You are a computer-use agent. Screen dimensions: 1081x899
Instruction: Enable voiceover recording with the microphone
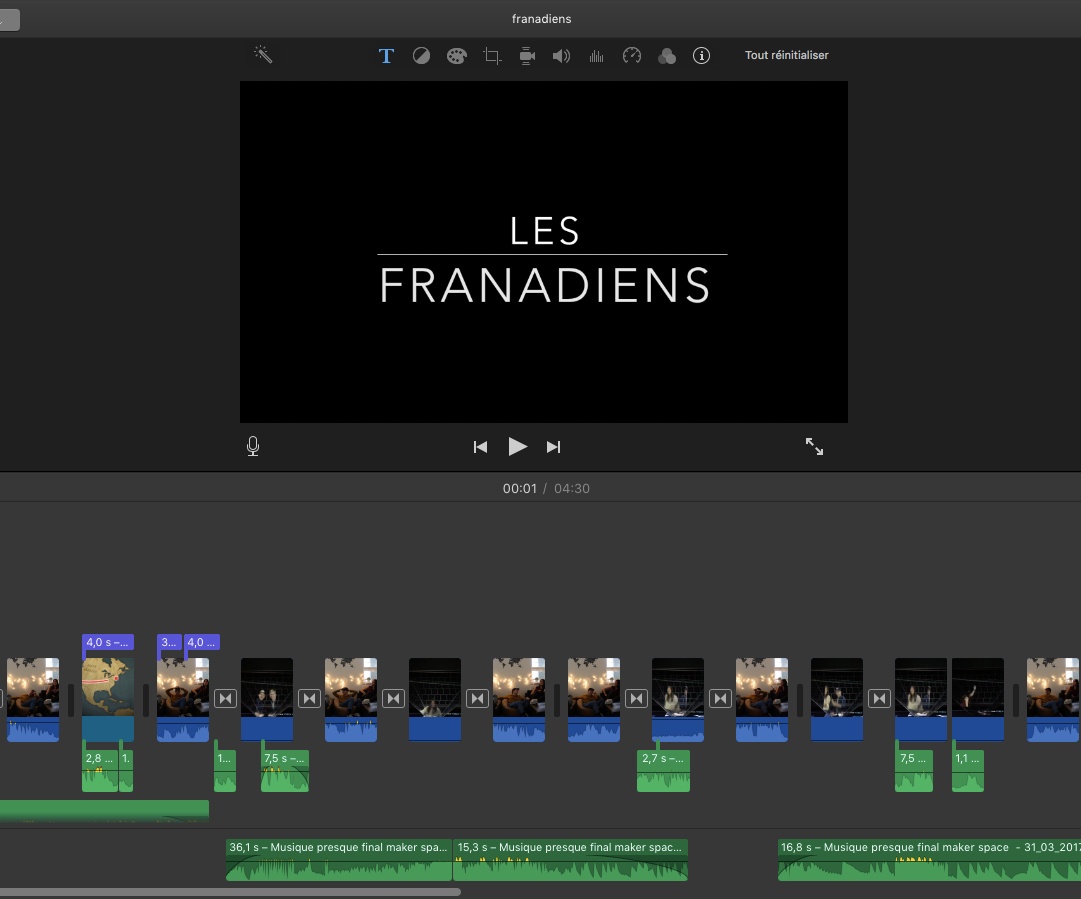252,446
